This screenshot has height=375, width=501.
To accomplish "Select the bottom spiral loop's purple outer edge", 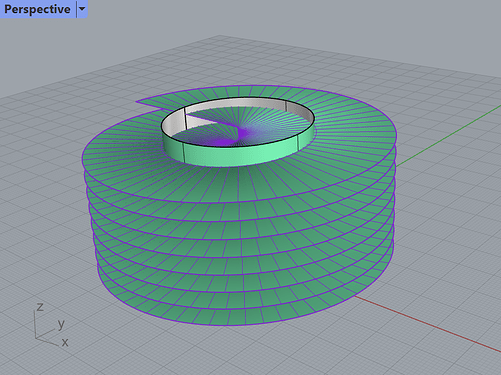I will pos(233,323).
